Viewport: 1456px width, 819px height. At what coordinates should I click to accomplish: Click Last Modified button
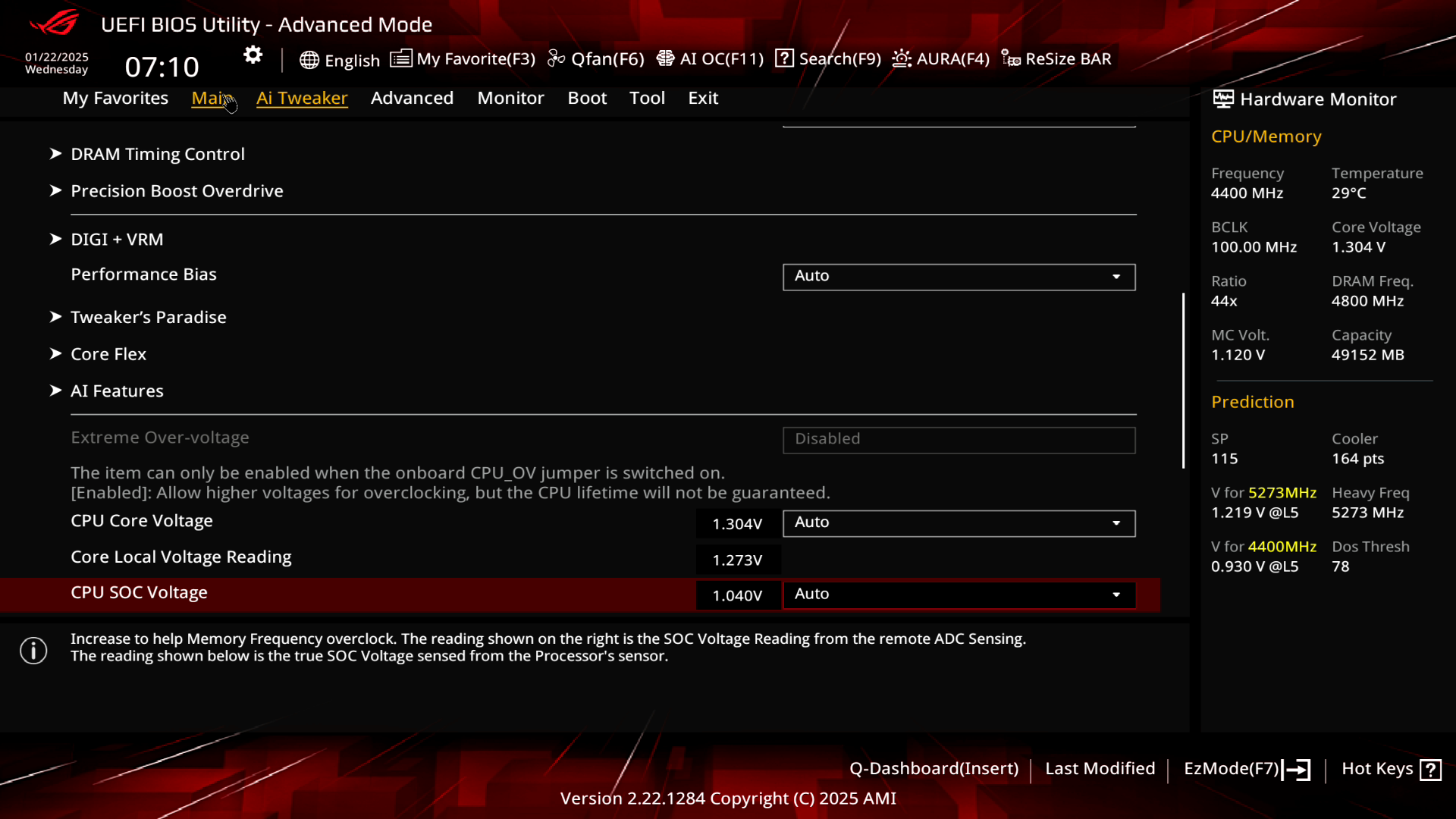(1100, 769)
